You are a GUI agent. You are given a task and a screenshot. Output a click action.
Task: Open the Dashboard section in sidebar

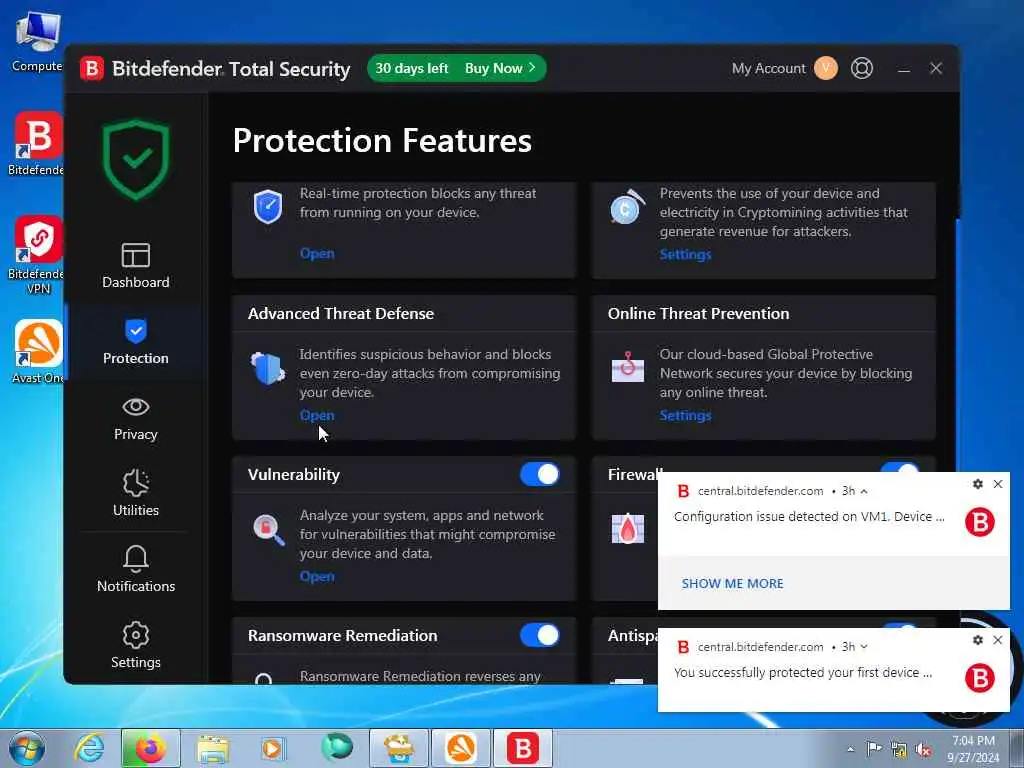(x=135, y=266)
